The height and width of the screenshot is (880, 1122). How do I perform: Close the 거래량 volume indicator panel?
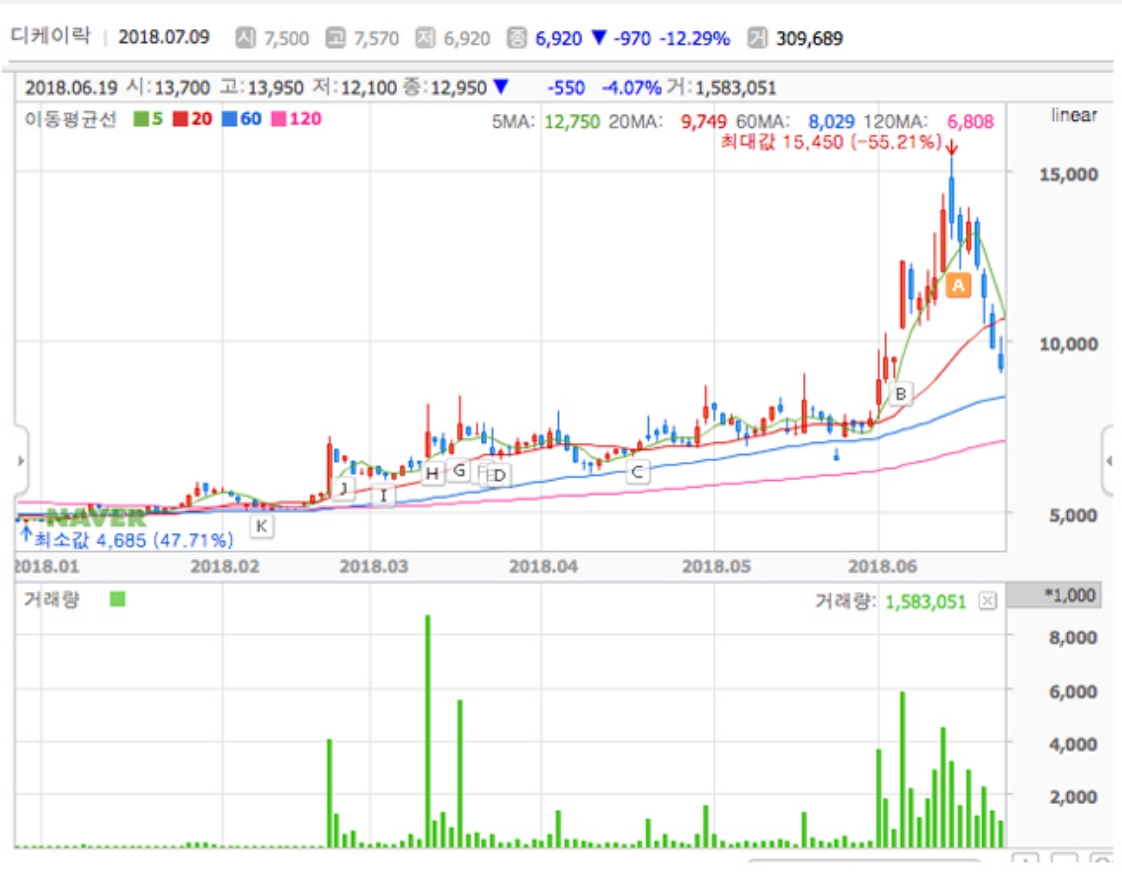987,601
